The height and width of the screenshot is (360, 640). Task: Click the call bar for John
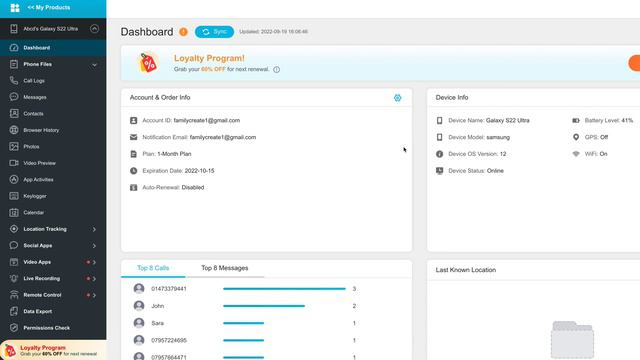point(264,306)
